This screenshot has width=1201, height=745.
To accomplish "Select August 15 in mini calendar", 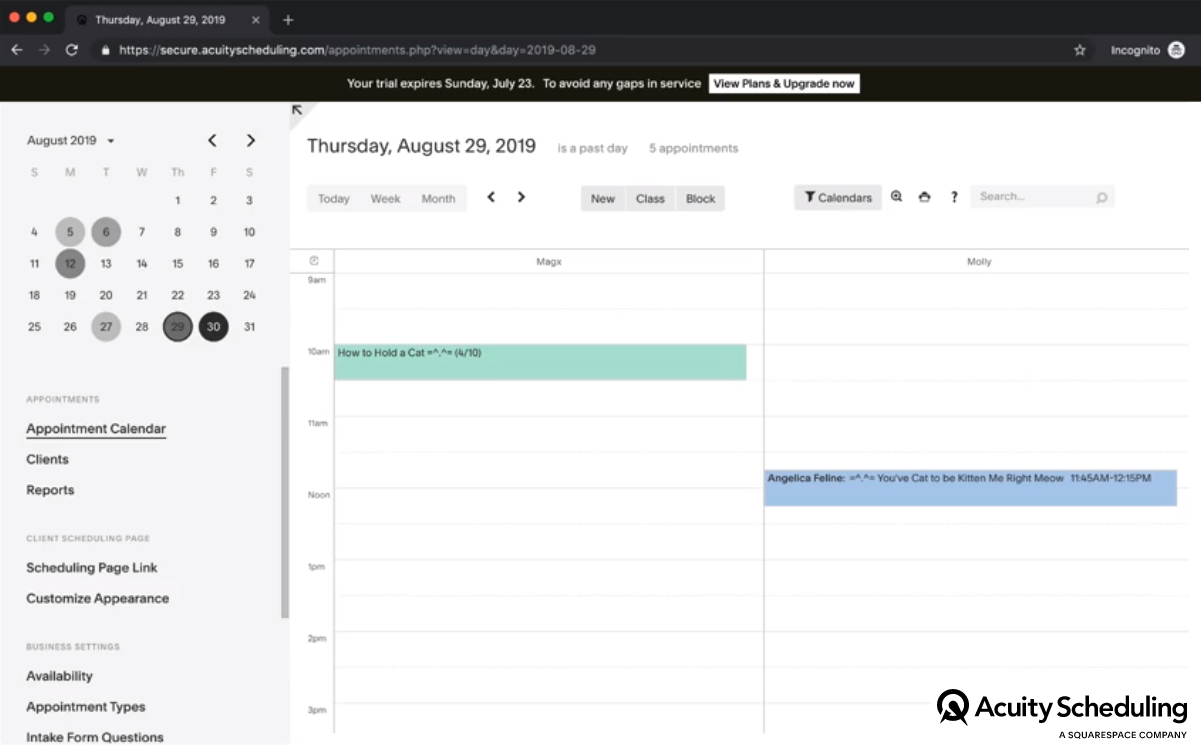I will tap(178, 264).
